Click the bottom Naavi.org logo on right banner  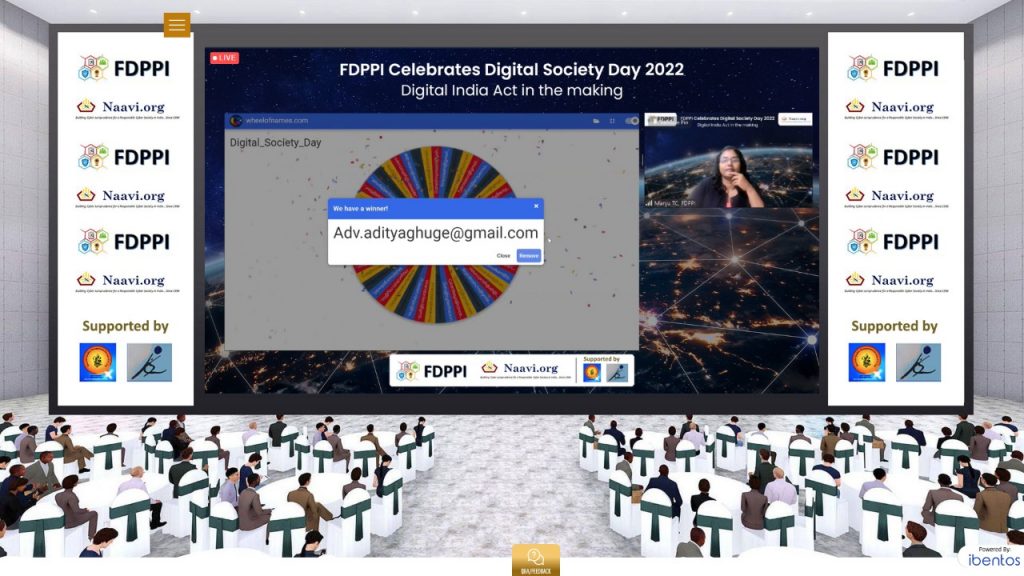(x=897, y=281)
